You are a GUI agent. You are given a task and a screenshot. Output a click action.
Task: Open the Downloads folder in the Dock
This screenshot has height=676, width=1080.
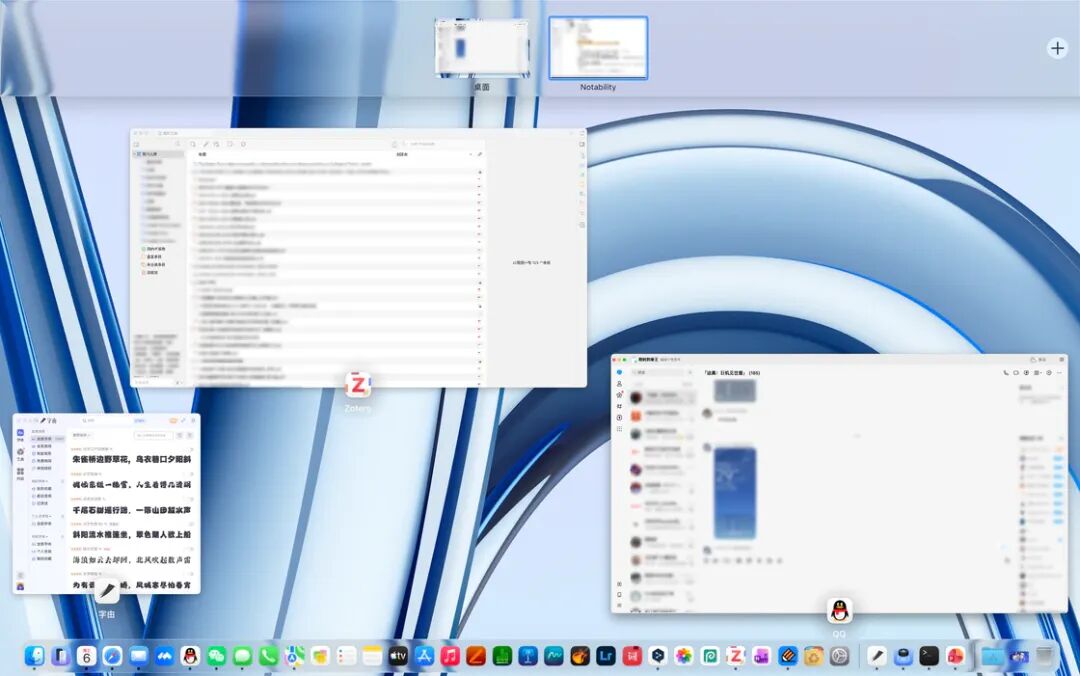pyautogui.click(x=993, y=656)
